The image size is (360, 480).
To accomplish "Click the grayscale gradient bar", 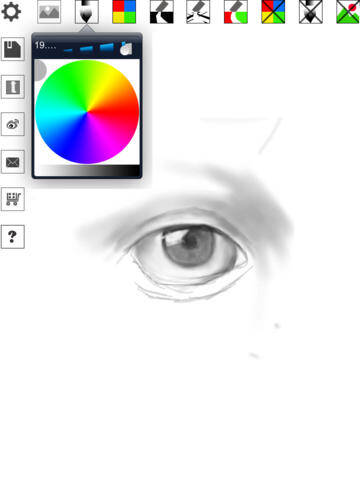I will 87,171.
